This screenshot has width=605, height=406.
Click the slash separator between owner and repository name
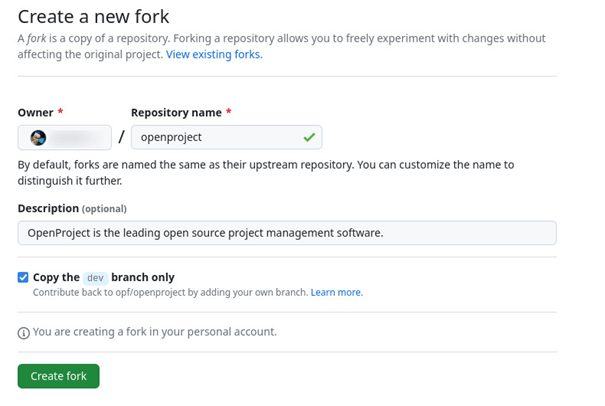[x=121, y=137]
